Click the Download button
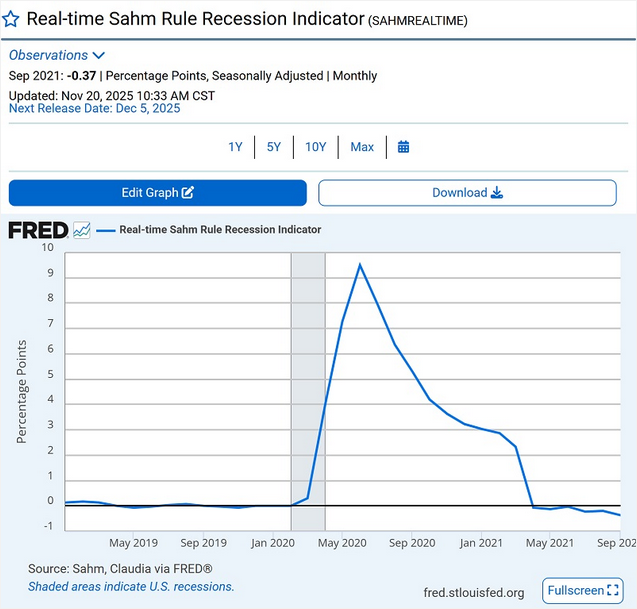 pos(467,193)
